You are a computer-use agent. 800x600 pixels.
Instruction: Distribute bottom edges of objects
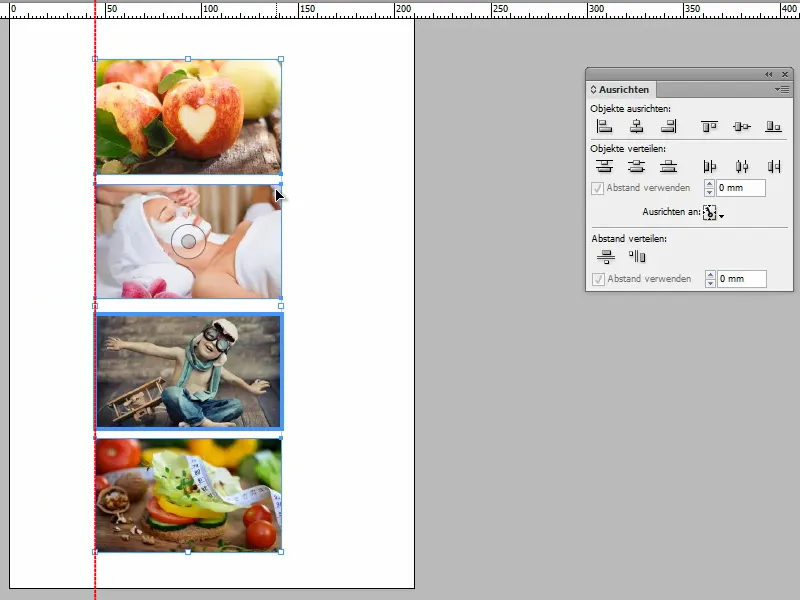[x=668, y=166]
